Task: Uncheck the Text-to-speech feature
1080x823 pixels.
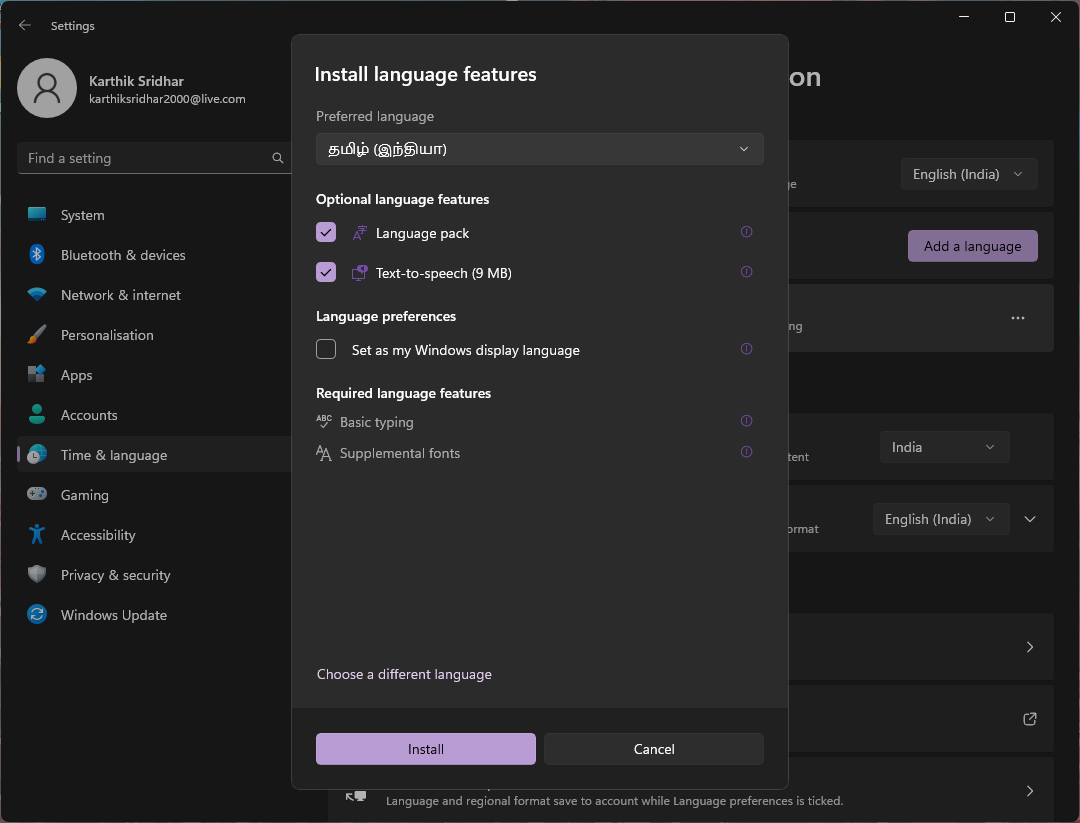Action: pos(325,272)
